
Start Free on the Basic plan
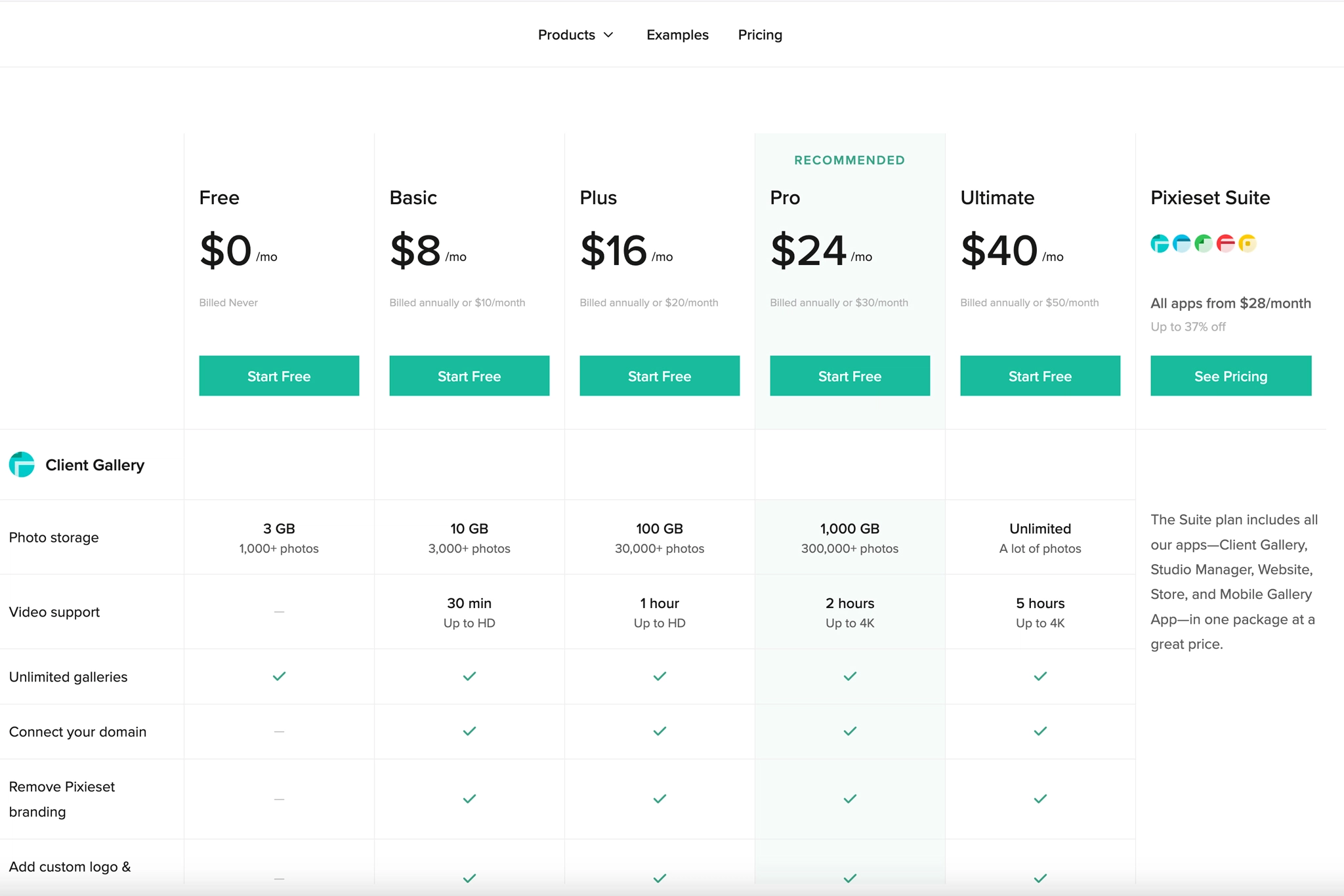(469, 376)
